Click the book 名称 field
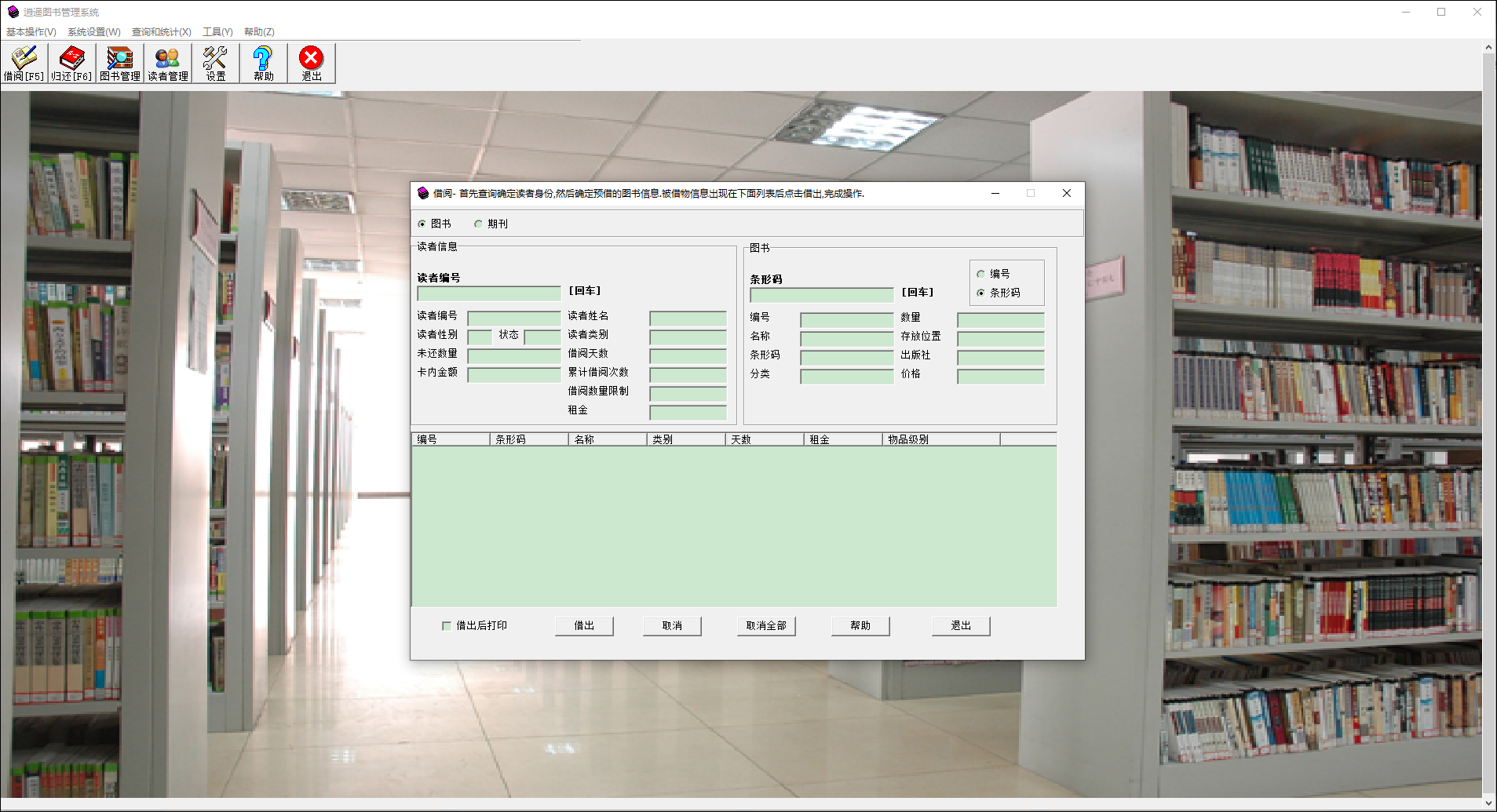Viewport: 1497px width, 812px height. [x=847, y=339]
